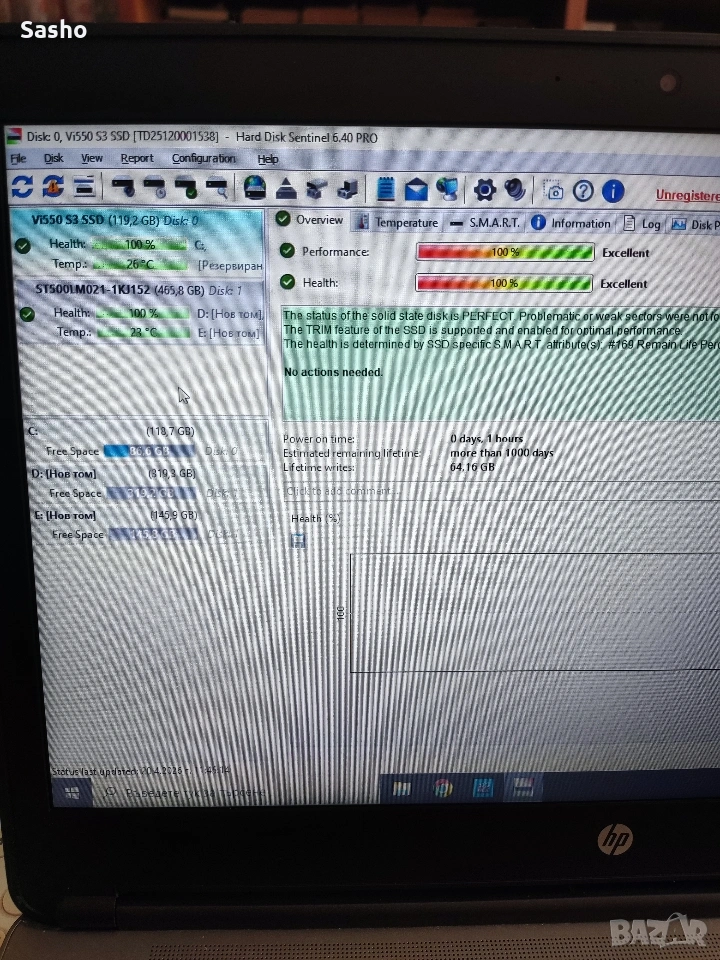Screen dimensions: 720x960
Task: Click the "Click to add comment" field
Action: click(501, 491)
